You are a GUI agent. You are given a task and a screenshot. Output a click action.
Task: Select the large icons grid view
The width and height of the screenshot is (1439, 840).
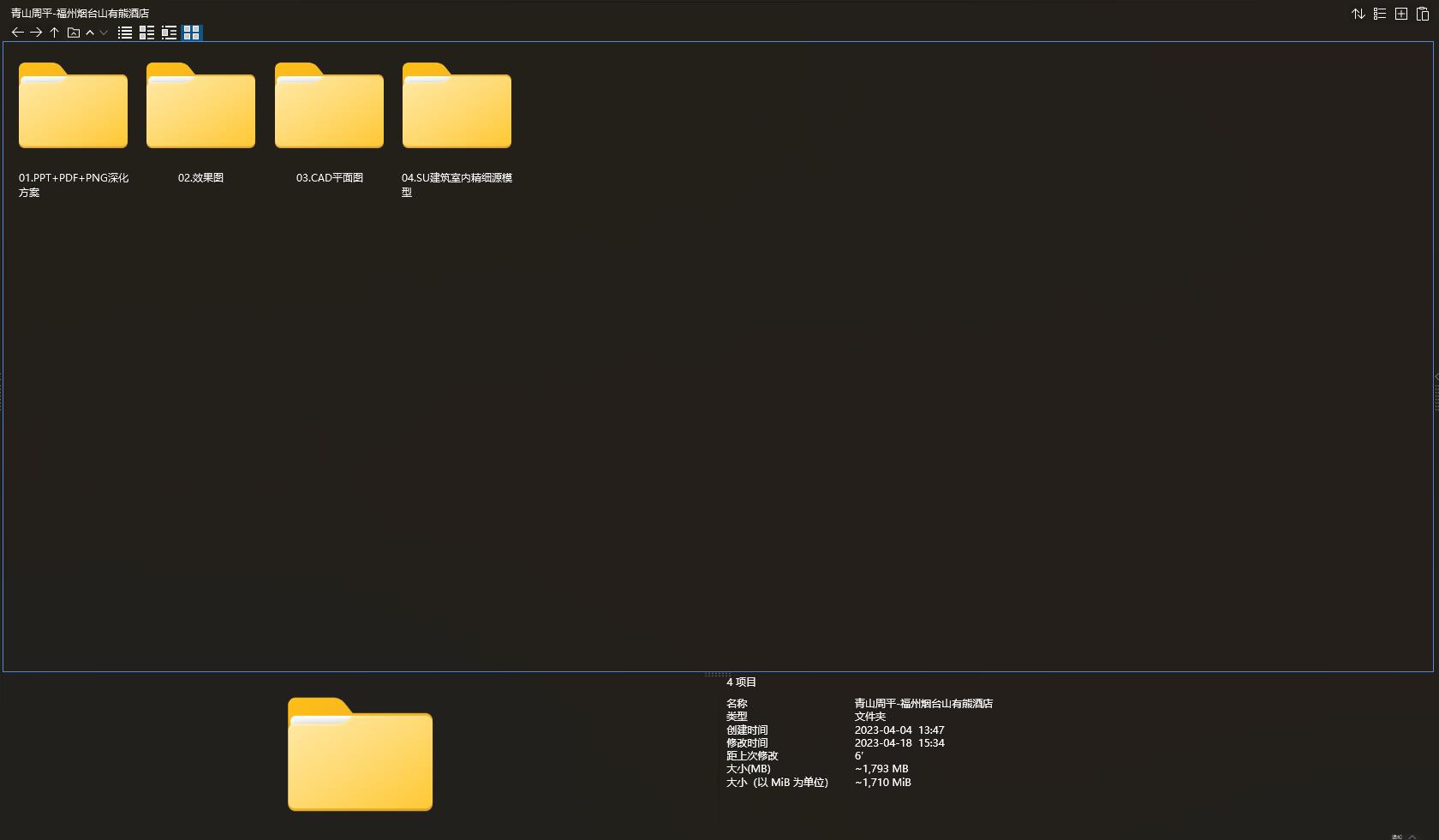pos(191,33)
